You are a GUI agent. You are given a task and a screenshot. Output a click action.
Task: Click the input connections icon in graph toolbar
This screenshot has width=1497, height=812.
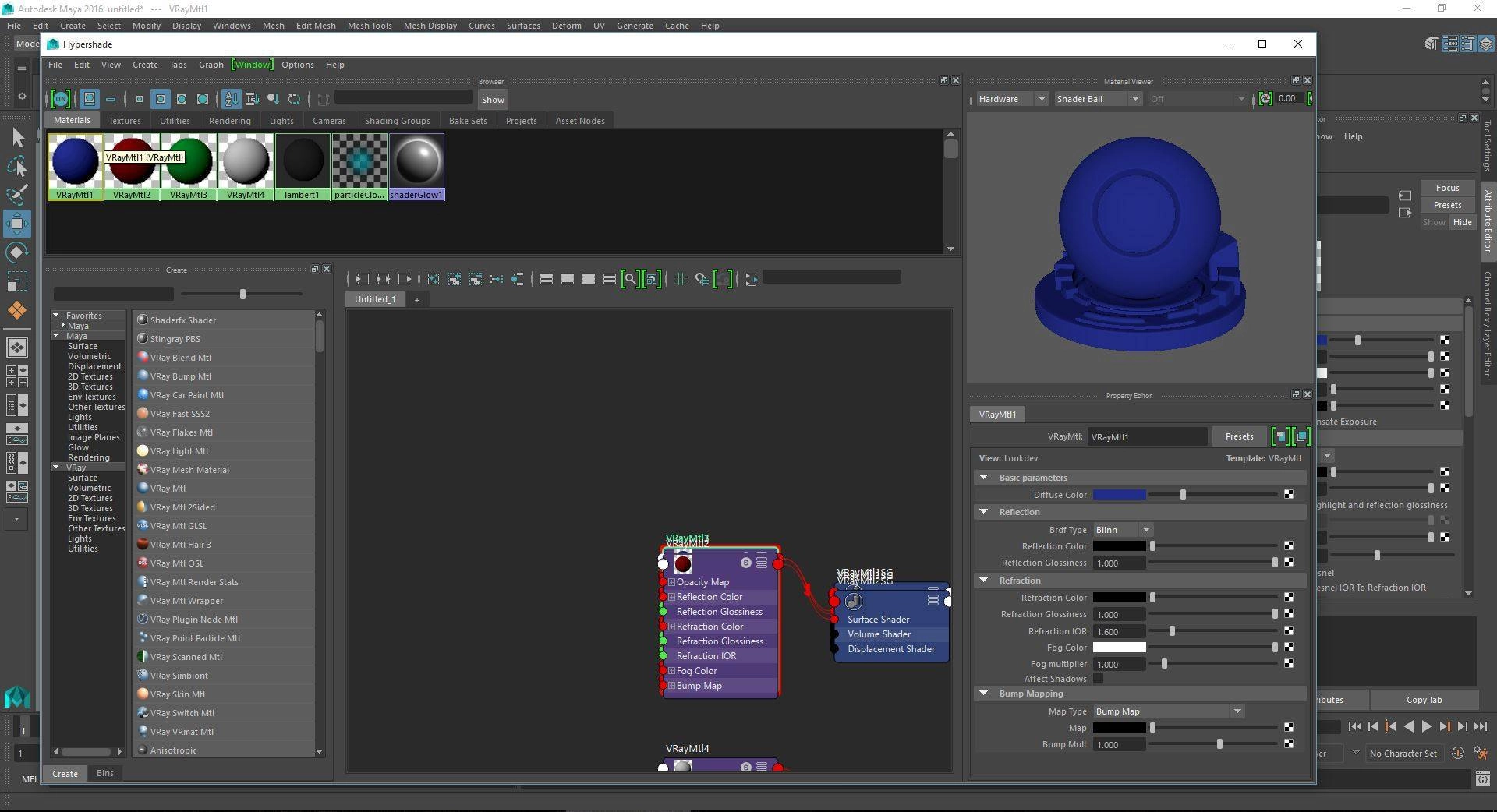363,279
